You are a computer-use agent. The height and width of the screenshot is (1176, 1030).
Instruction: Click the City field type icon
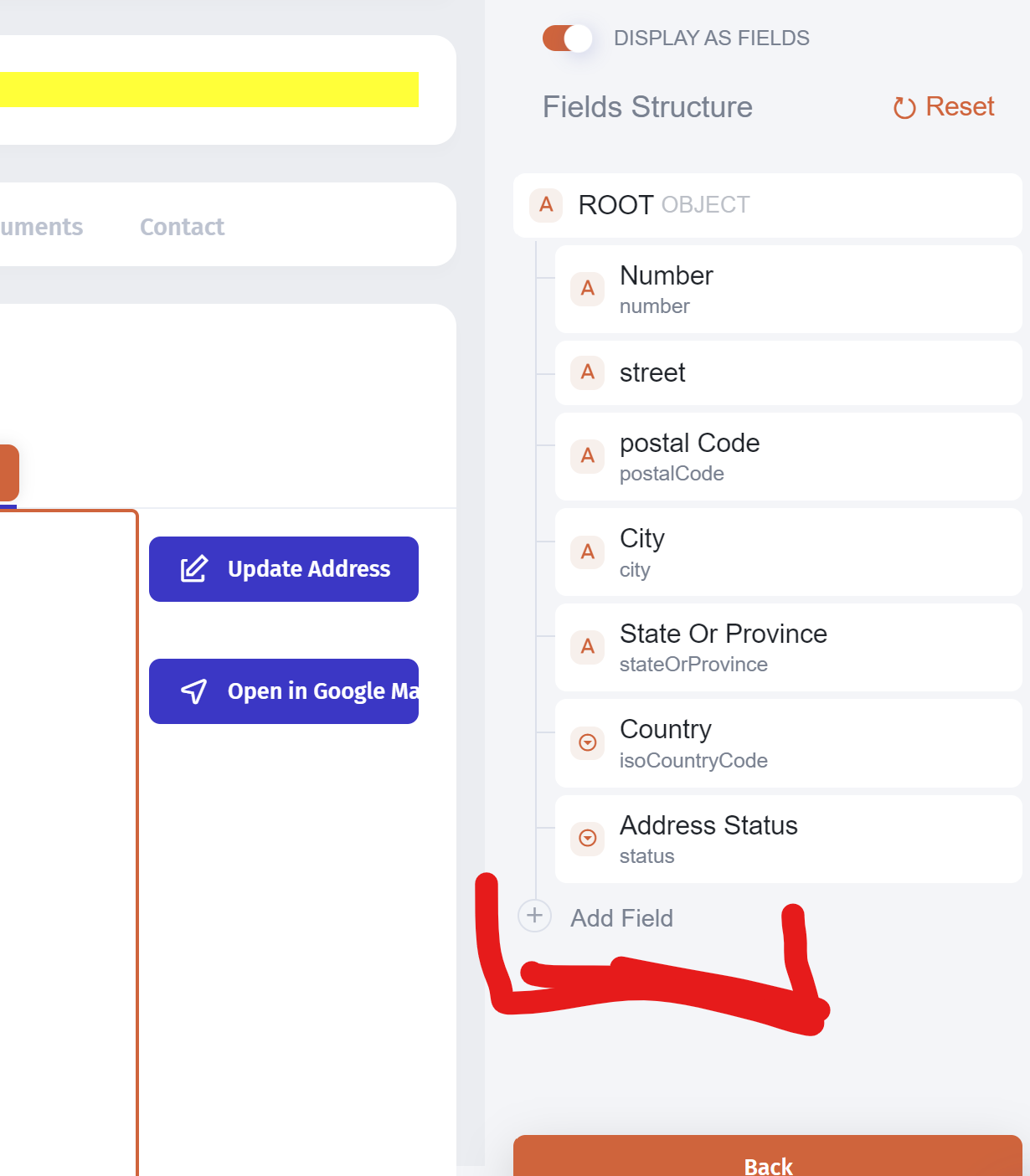(588, 552)
